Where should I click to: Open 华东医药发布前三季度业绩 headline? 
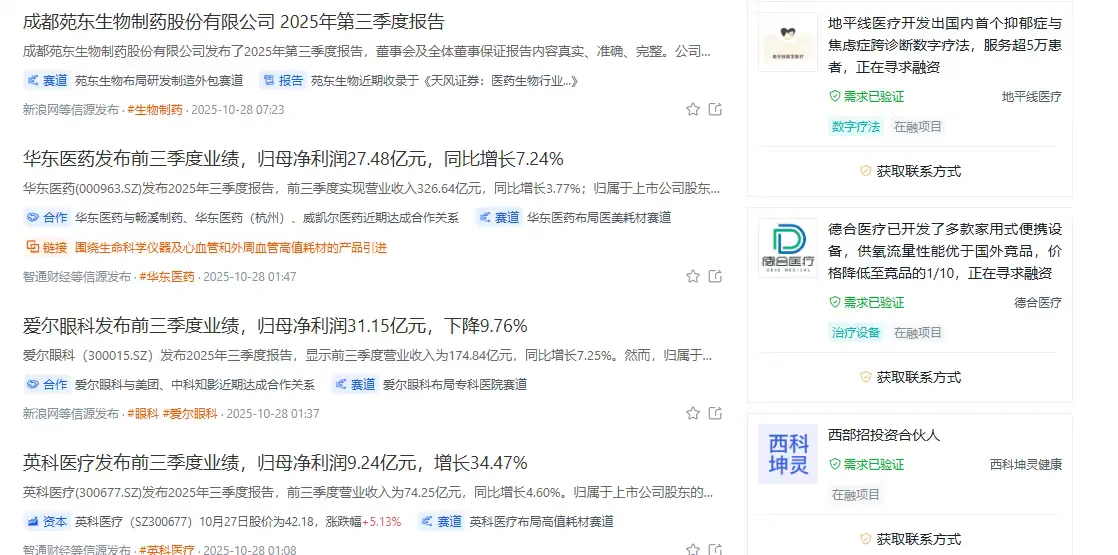293,158
